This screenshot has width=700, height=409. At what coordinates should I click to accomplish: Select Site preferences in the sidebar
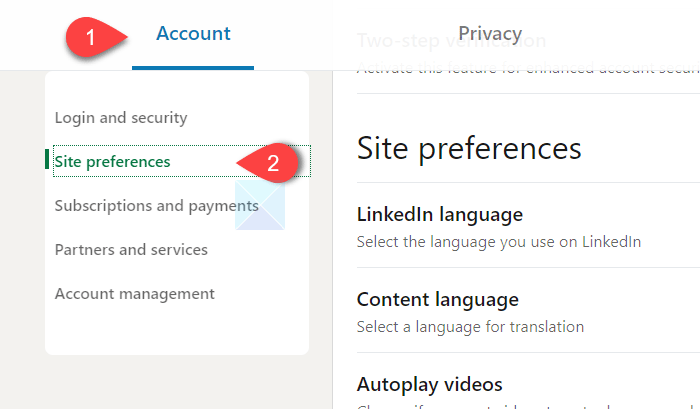click(x=113, y=162)
